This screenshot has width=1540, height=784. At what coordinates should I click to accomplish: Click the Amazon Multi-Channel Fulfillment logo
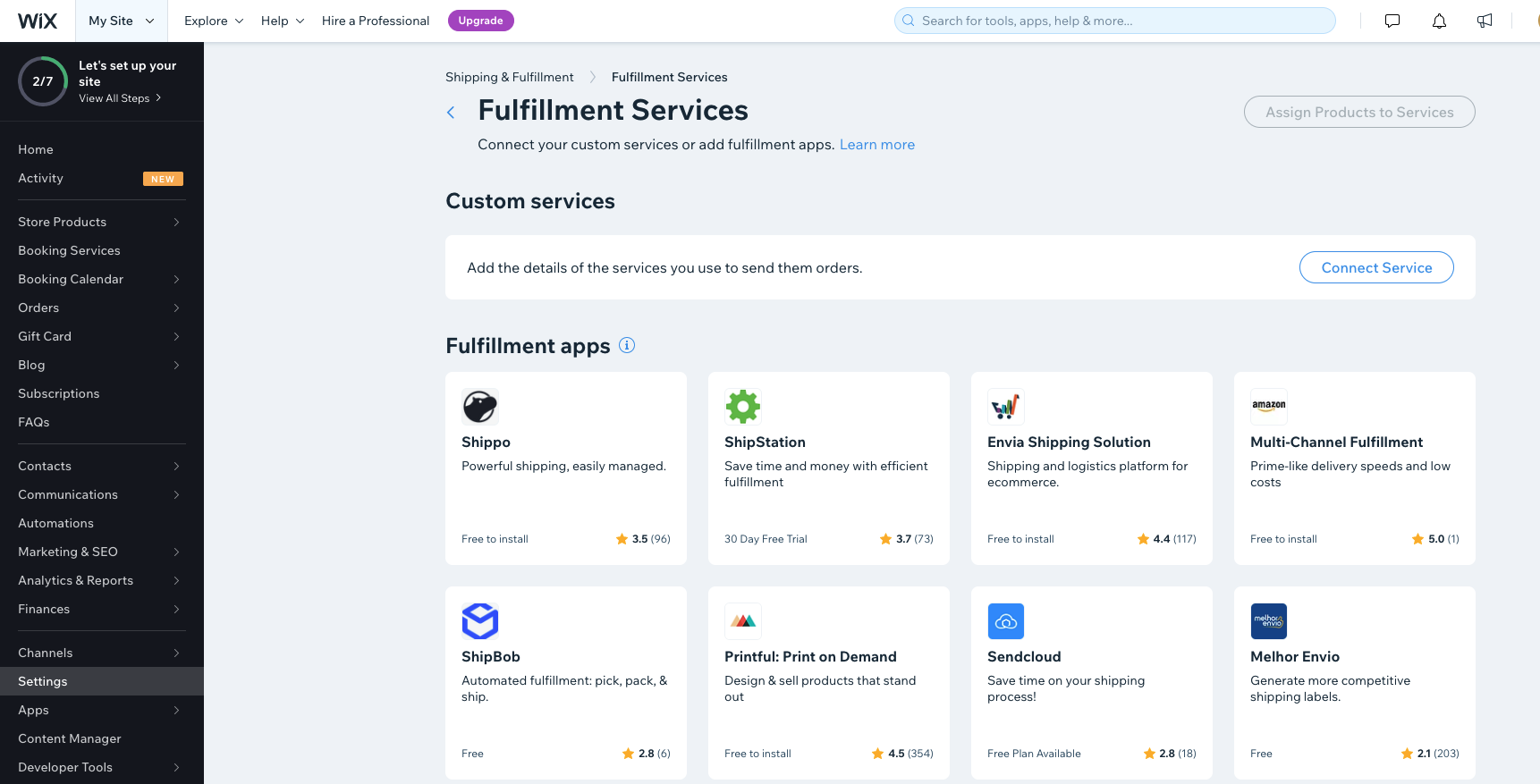(1269, 407)
